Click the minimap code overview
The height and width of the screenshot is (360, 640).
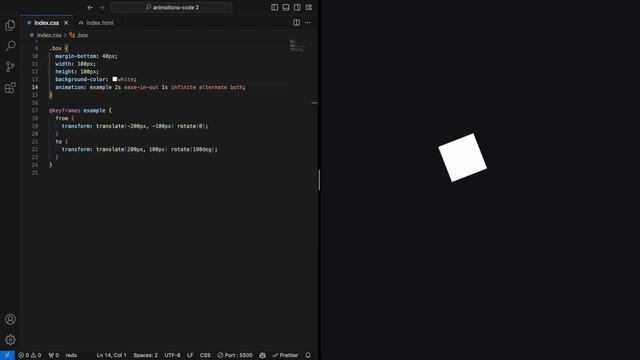pyautogui.click(x=297, y=46)
